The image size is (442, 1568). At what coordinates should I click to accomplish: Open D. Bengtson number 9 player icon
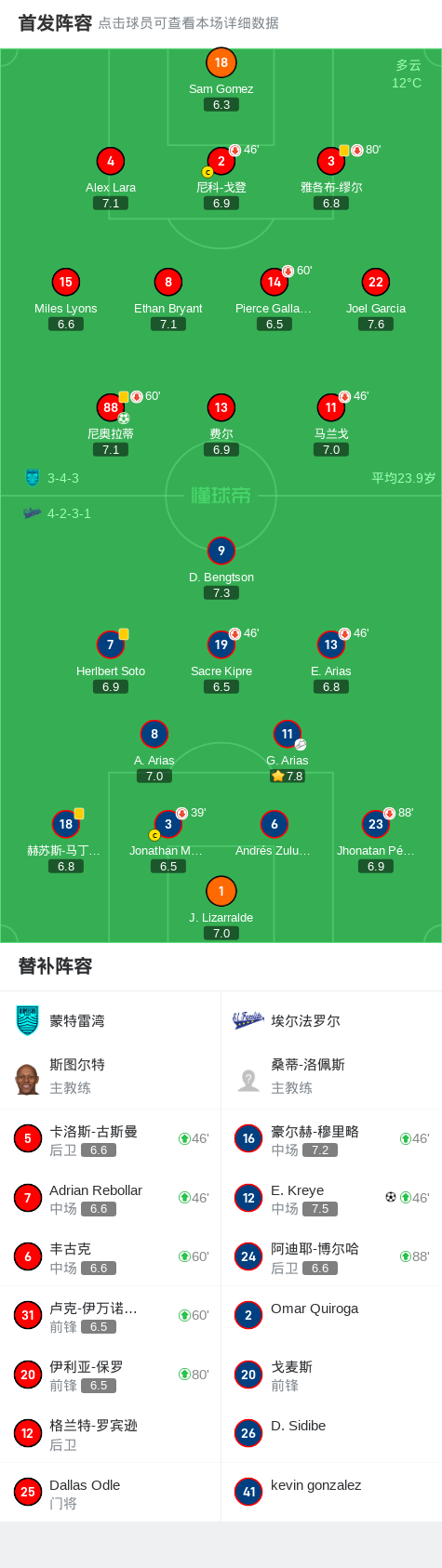click(x=221, y=551)
